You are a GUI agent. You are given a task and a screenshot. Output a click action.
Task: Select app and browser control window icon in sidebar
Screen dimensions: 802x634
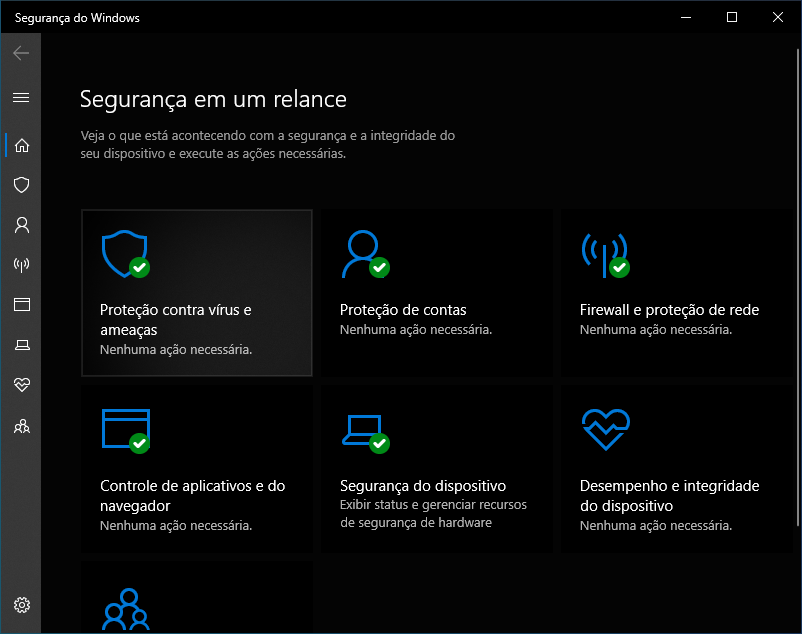21,305
